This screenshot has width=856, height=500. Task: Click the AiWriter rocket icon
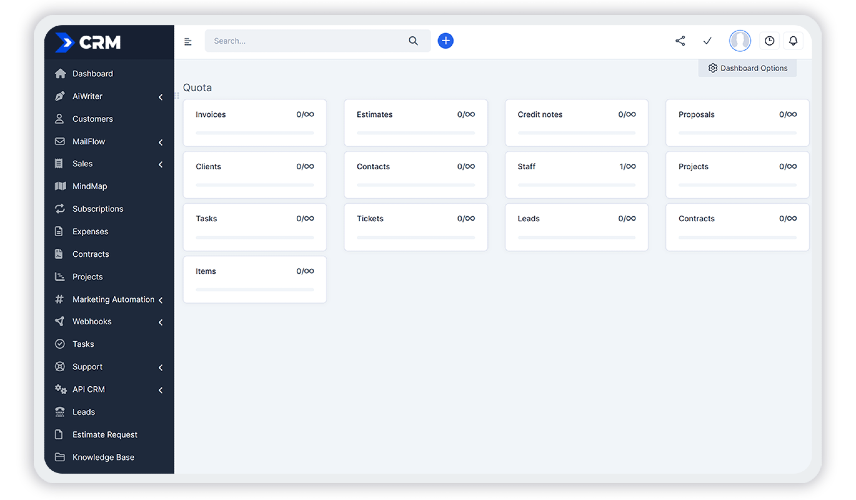pyautogui.click(x=60, y=96)
